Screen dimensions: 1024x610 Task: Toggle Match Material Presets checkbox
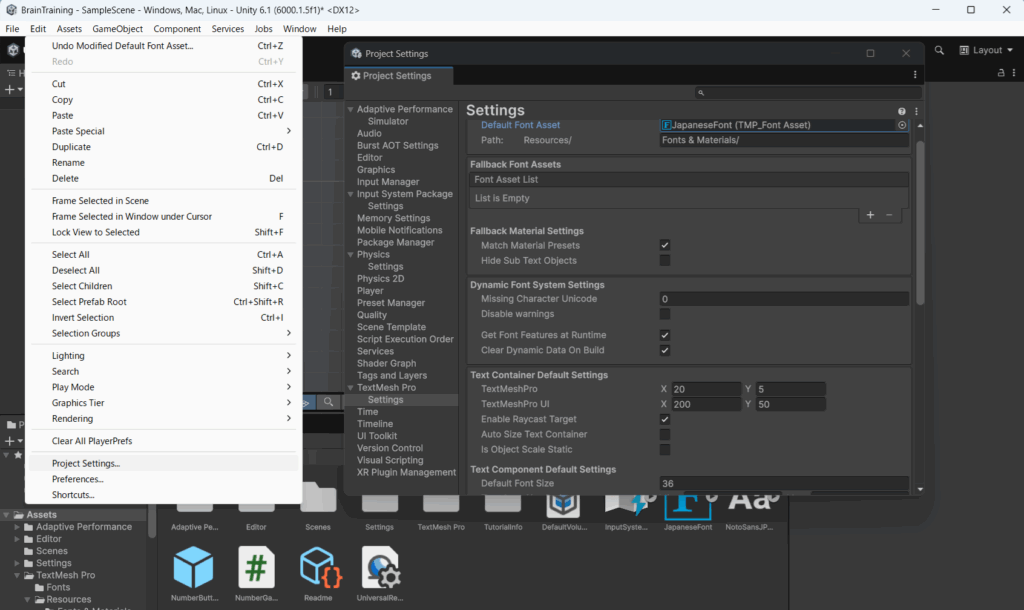665,245
